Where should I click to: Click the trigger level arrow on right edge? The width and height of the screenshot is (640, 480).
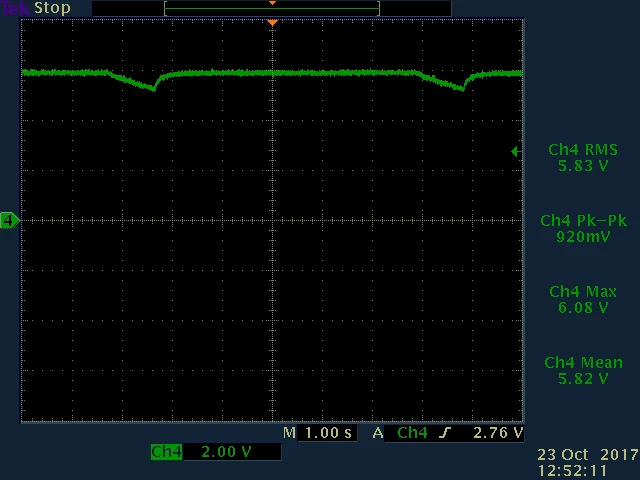pyautogui.click(x=516, y=151)
